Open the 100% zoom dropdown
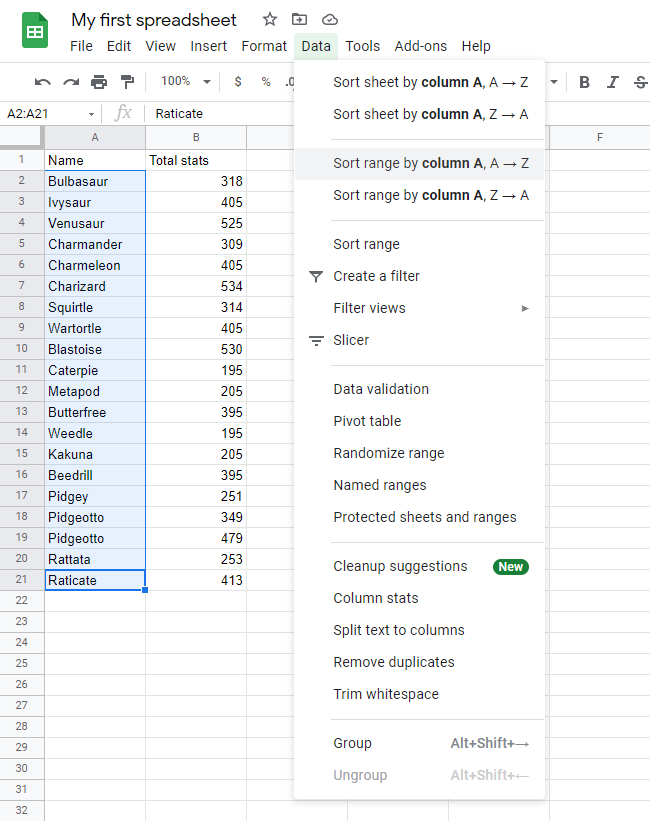The height and width of the screenshot is (821, 650). tap(186, 82)
